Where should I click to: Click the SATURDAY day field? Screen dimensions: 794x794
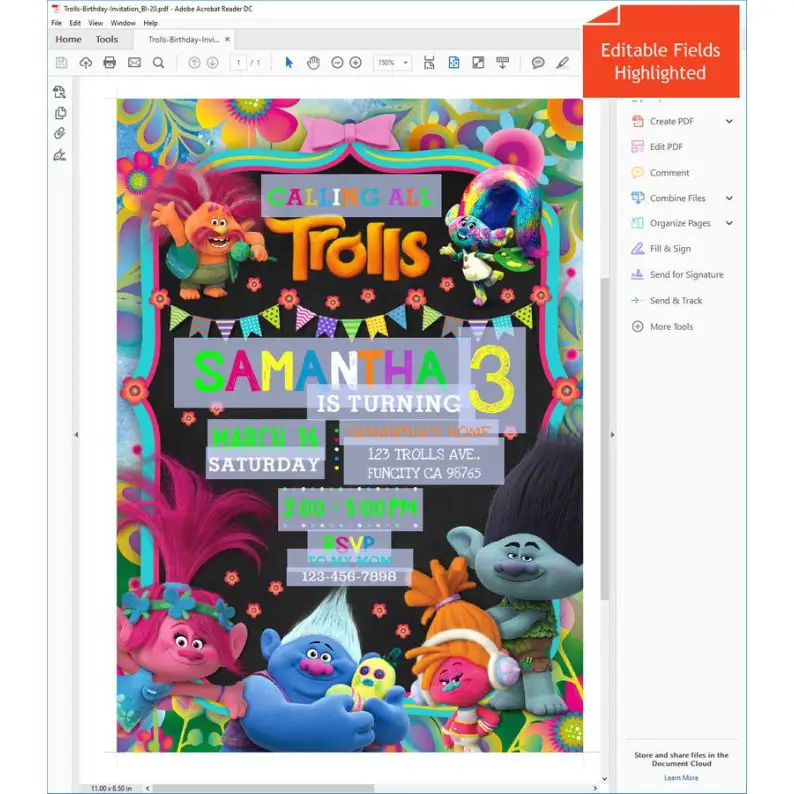[266, 463]
